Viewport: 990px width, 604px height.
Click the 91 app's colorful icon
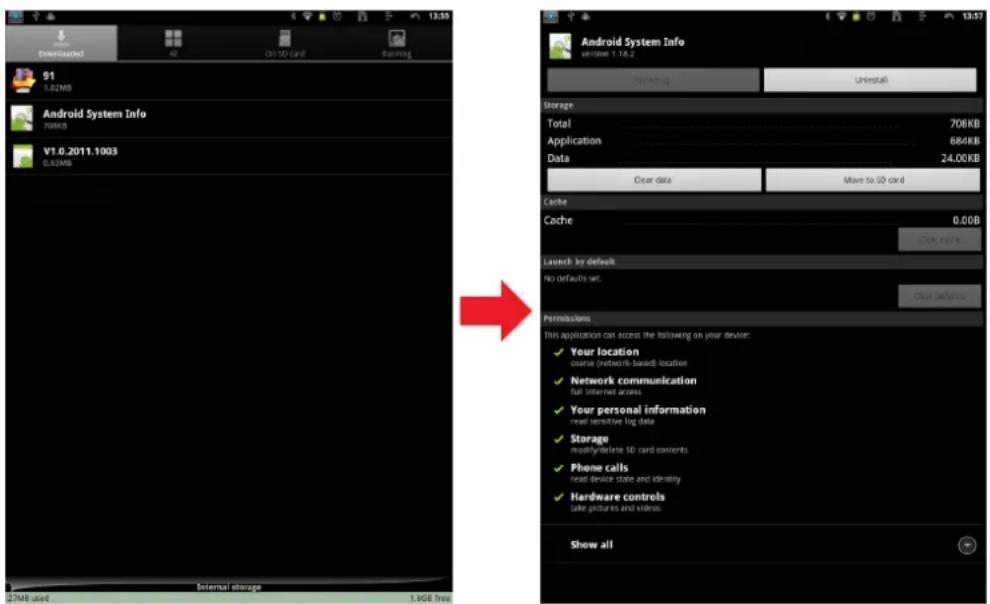pyautogui.click(x=23, y=81)
